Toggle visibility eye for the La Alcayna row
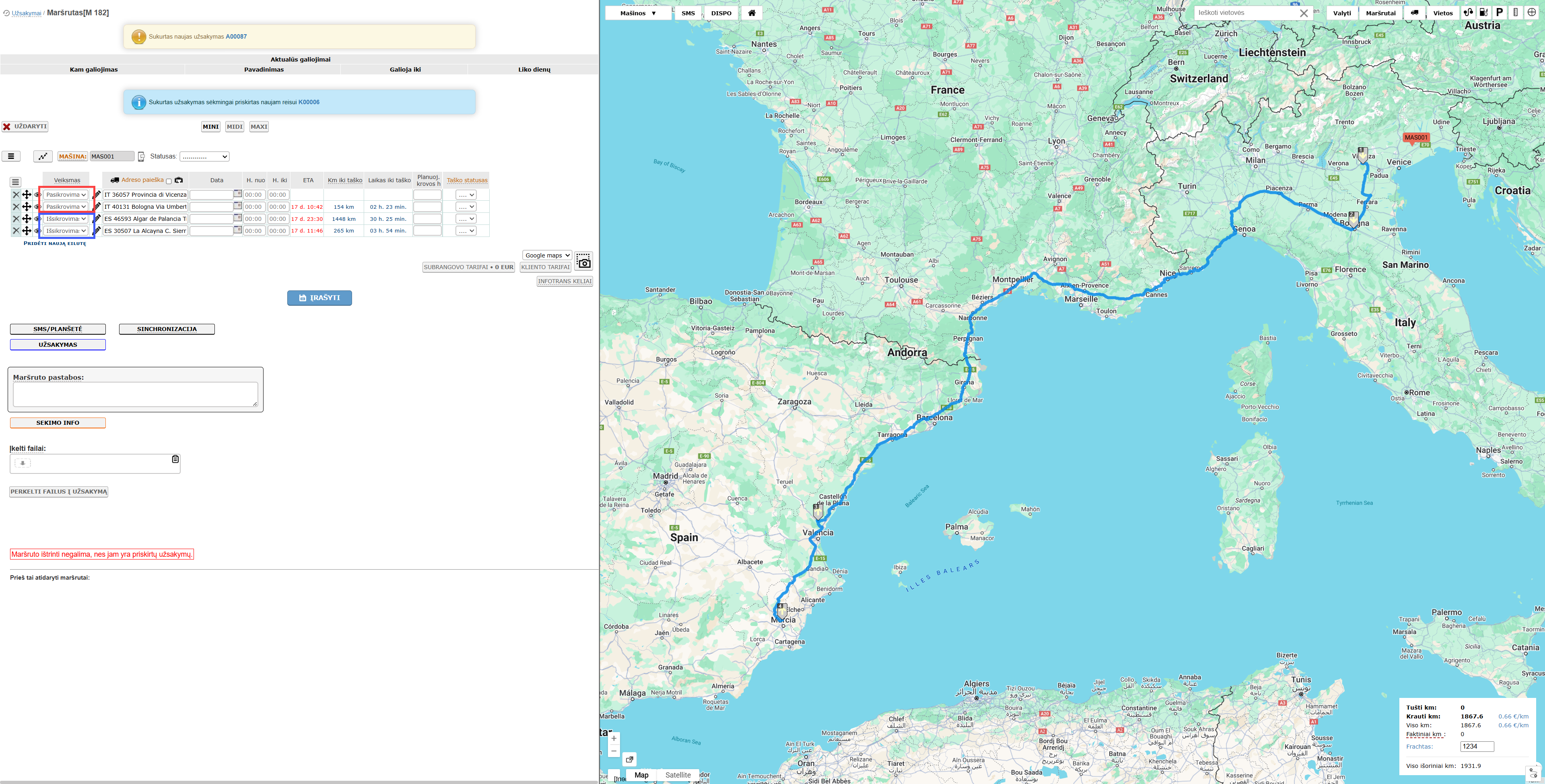This screenshot has width=1545, height=784. tap(37, 231)
